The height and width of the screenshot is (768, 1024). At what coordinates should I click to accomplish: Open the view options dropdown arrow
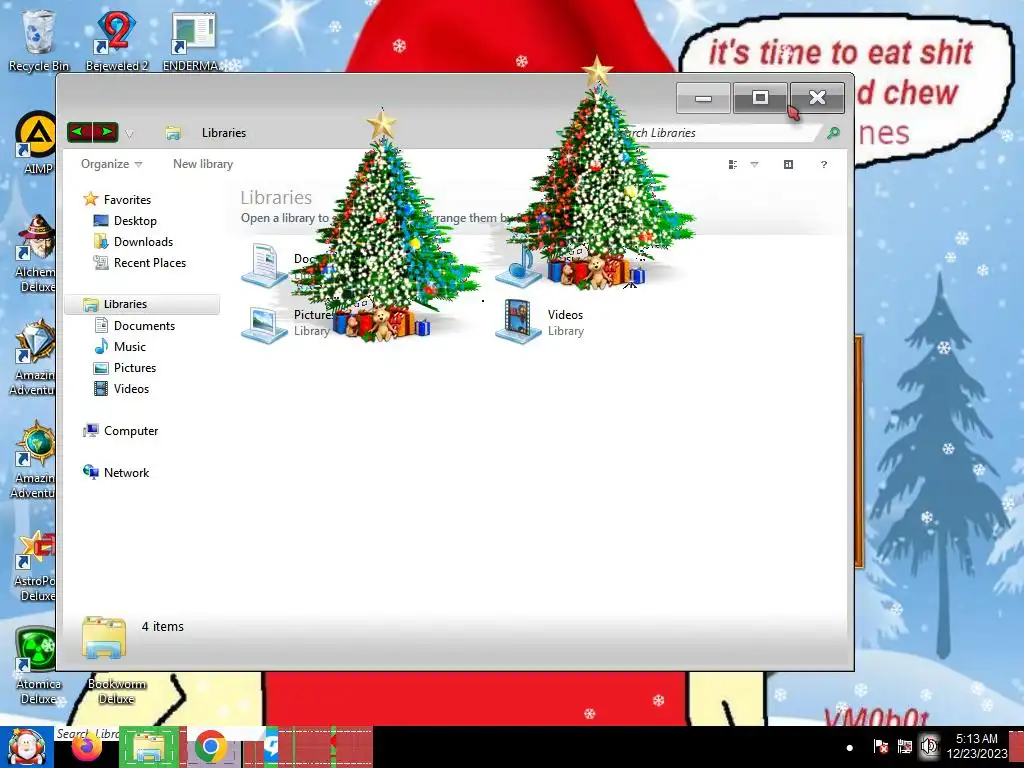pyautogui.click(x=754, y=165)
